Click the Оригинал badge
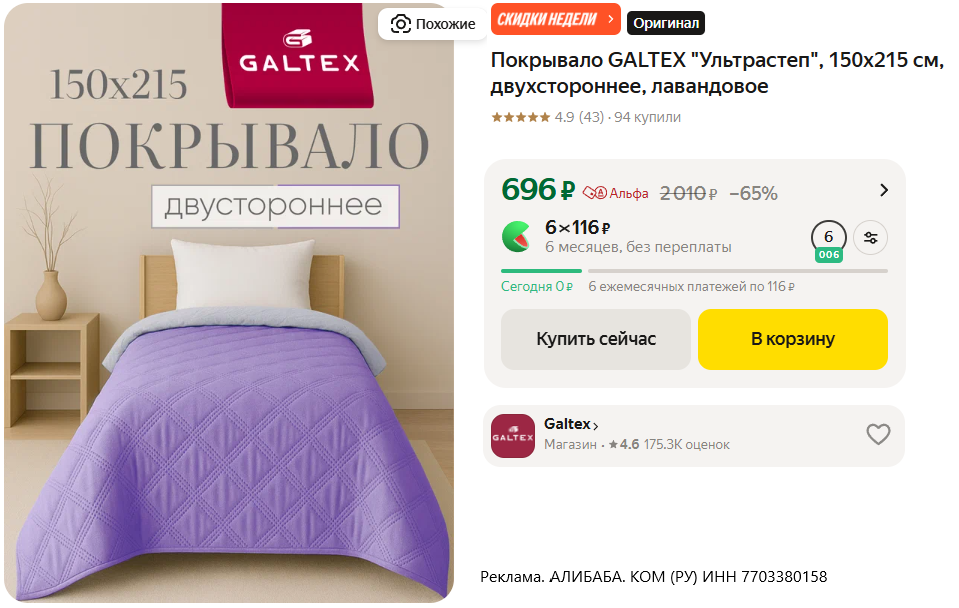This screenshot has width=959, height=608. tap(666, 23)
